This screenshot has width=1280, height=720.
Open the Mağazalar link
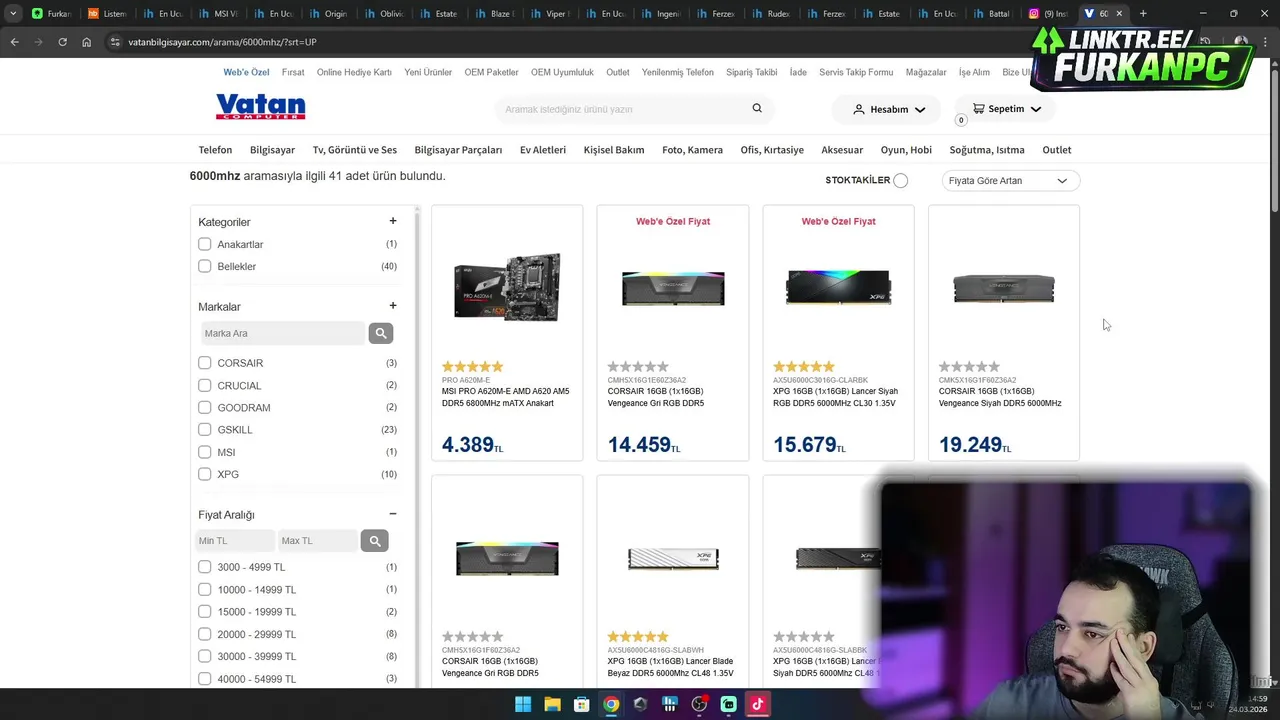926,73
